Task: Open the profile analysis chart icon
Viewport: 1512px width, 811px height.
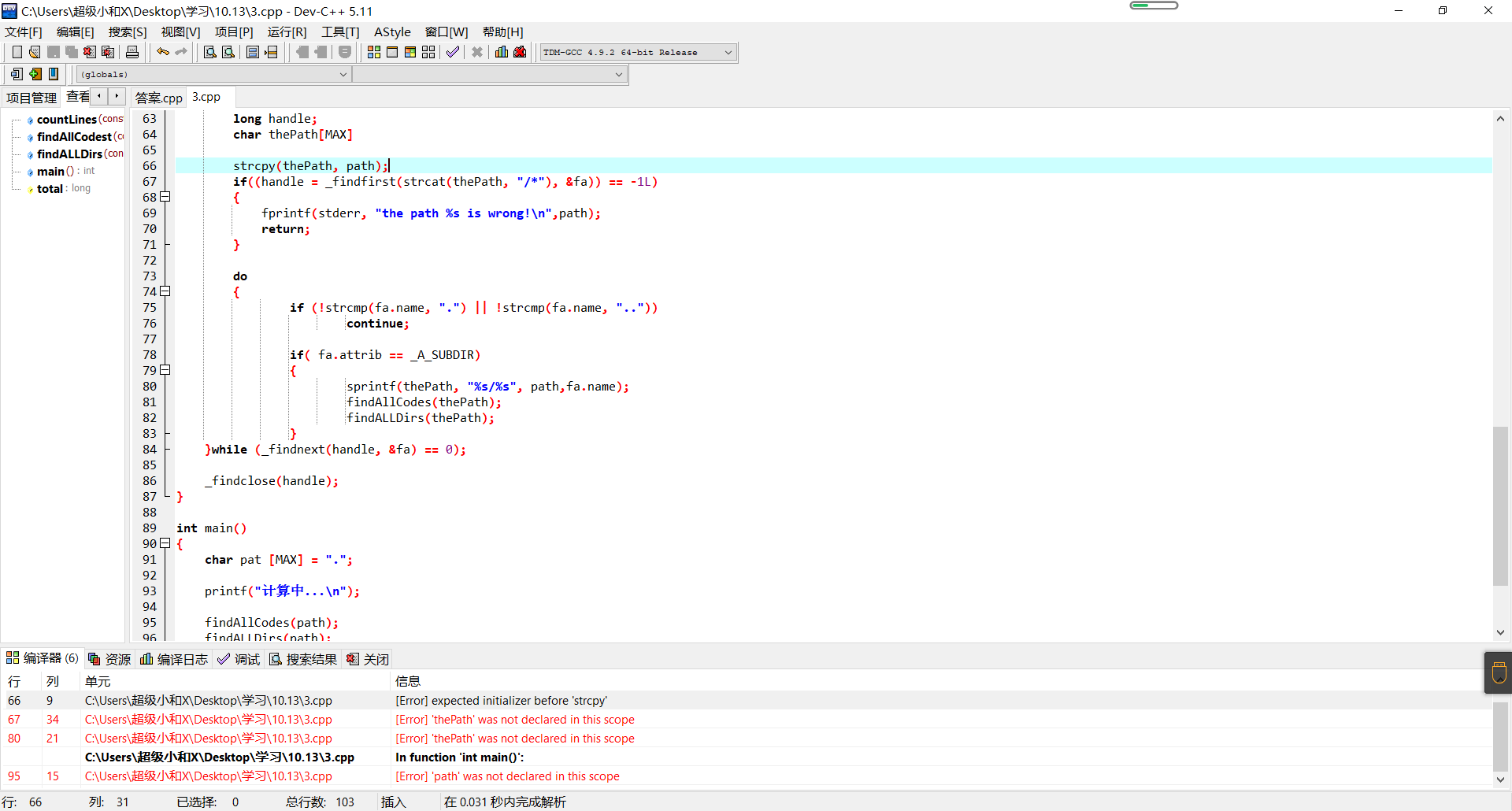Action: (x=502, y=52)
